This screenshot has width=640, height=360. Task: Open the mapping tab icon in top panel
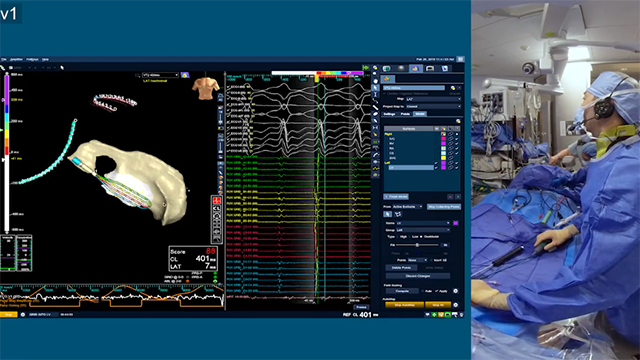click(415, 68)
